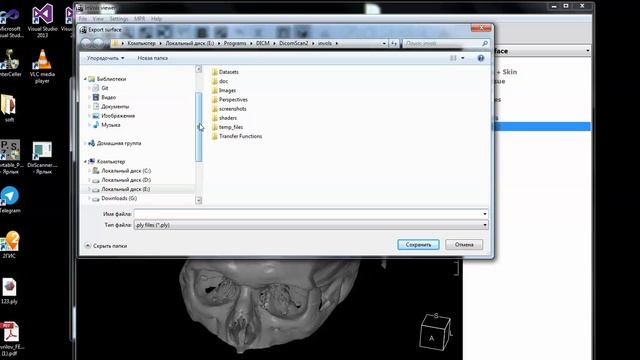Navigate to DicomScan2 in the breadcrumb
Image resolution: width=640 pixels, height=360 pixels.
tap(293, 43)
